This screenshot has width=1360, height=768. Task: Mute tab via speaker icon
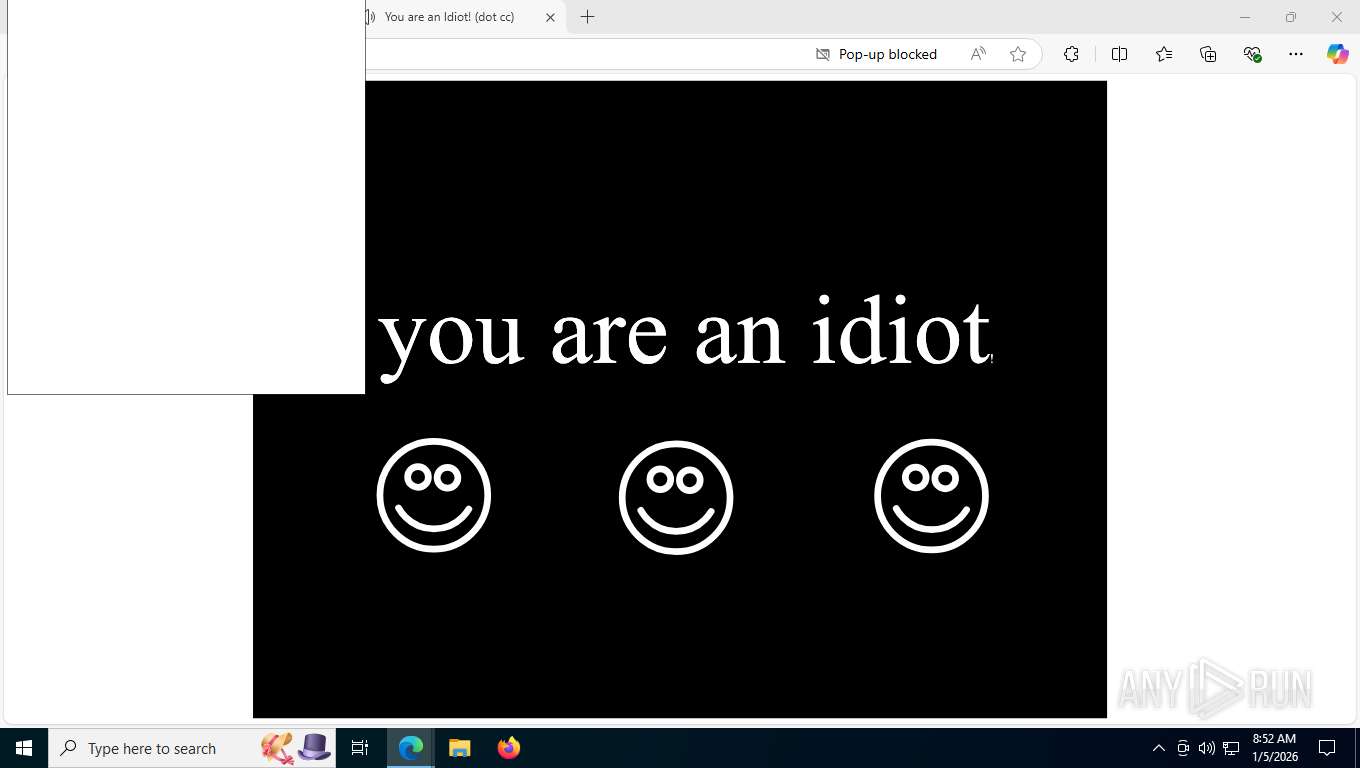[370, 17]
